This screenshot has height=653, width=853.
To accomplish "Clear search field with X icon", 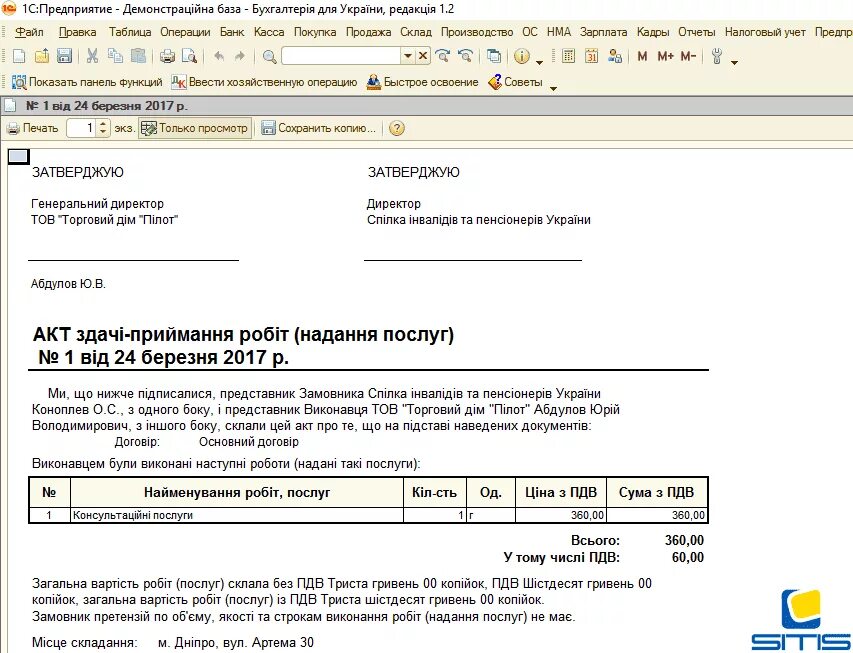I will coord(423,56).
